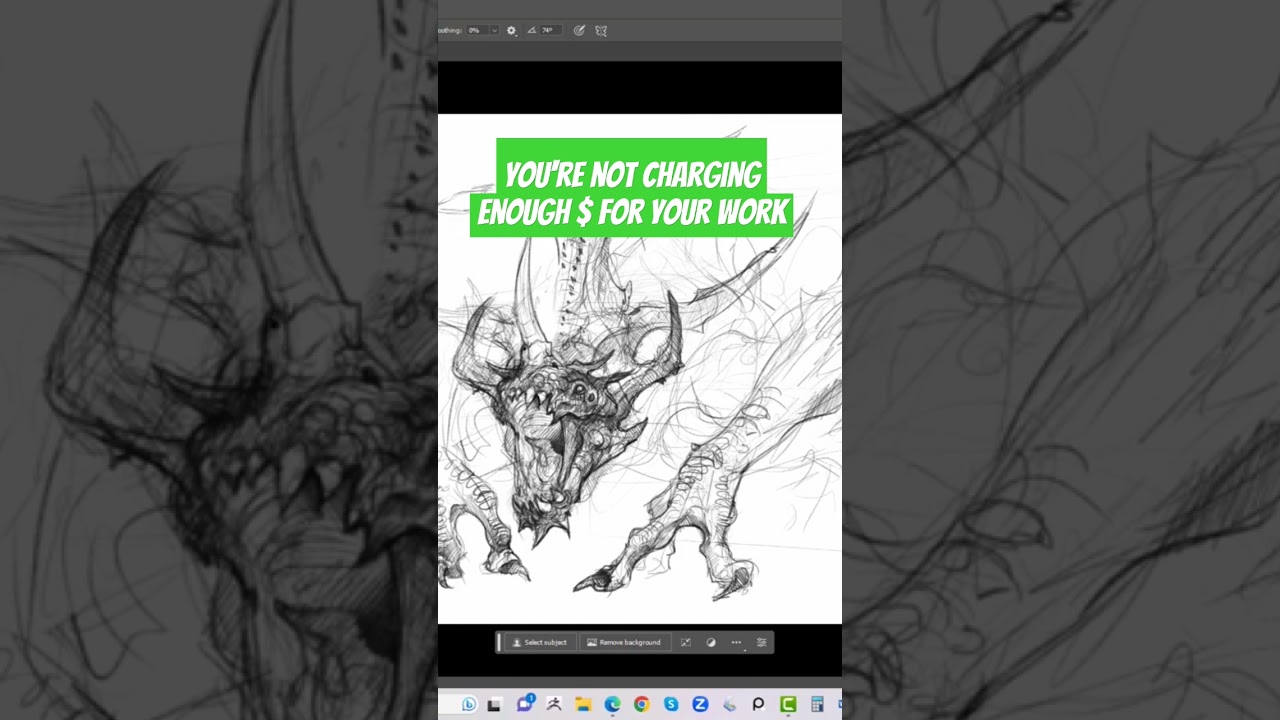Click the Smoothing 0% value field
The width and height of the screenshot is (1280, 720).
pos(477,31)
